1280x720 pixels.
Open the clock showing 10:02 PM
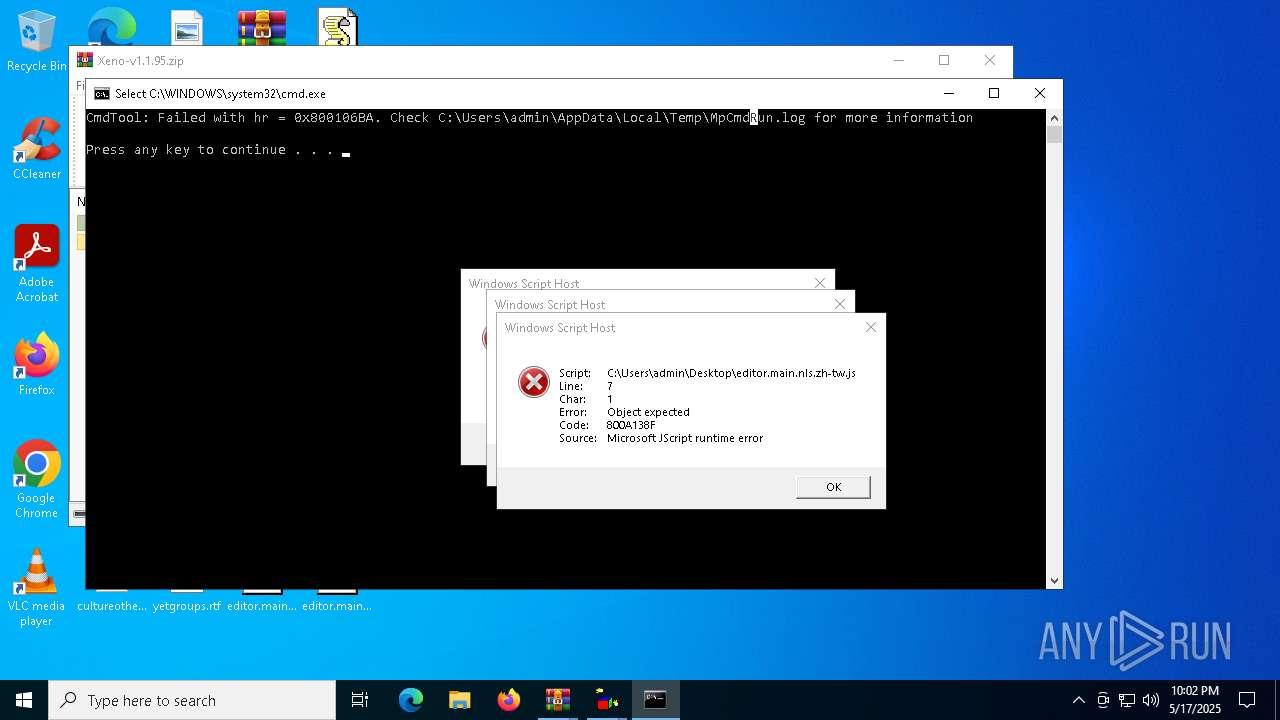pyautogui.click(x=1195, y=700)
